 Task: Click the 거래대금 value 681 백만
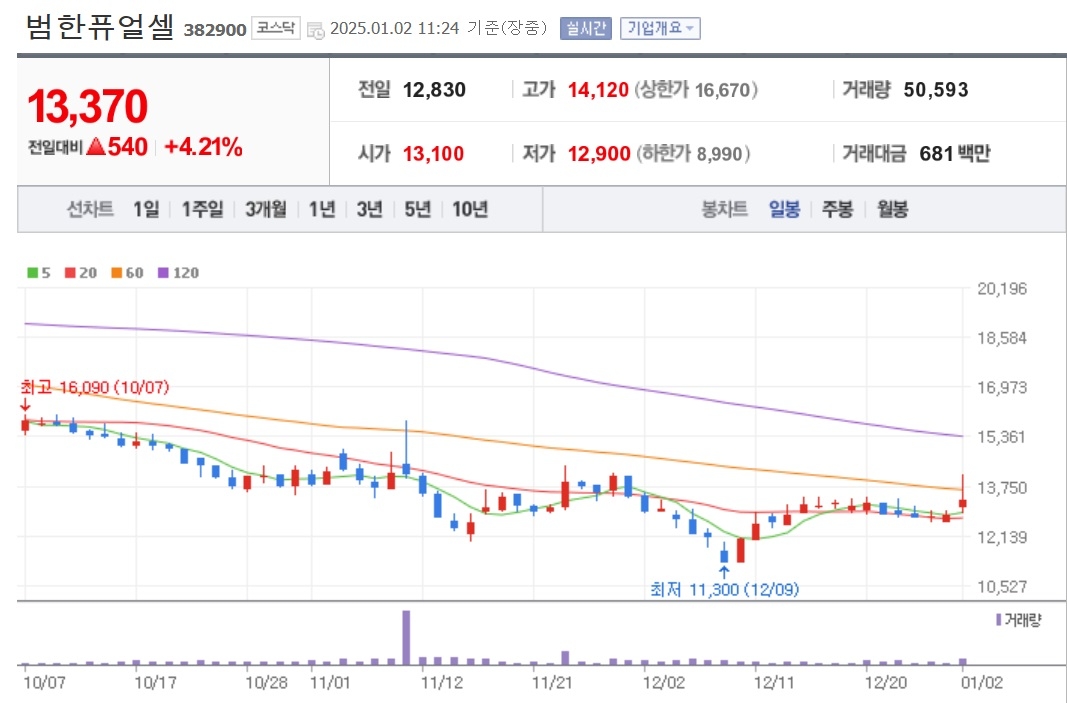pyautogui.click(x=955, y=154)
